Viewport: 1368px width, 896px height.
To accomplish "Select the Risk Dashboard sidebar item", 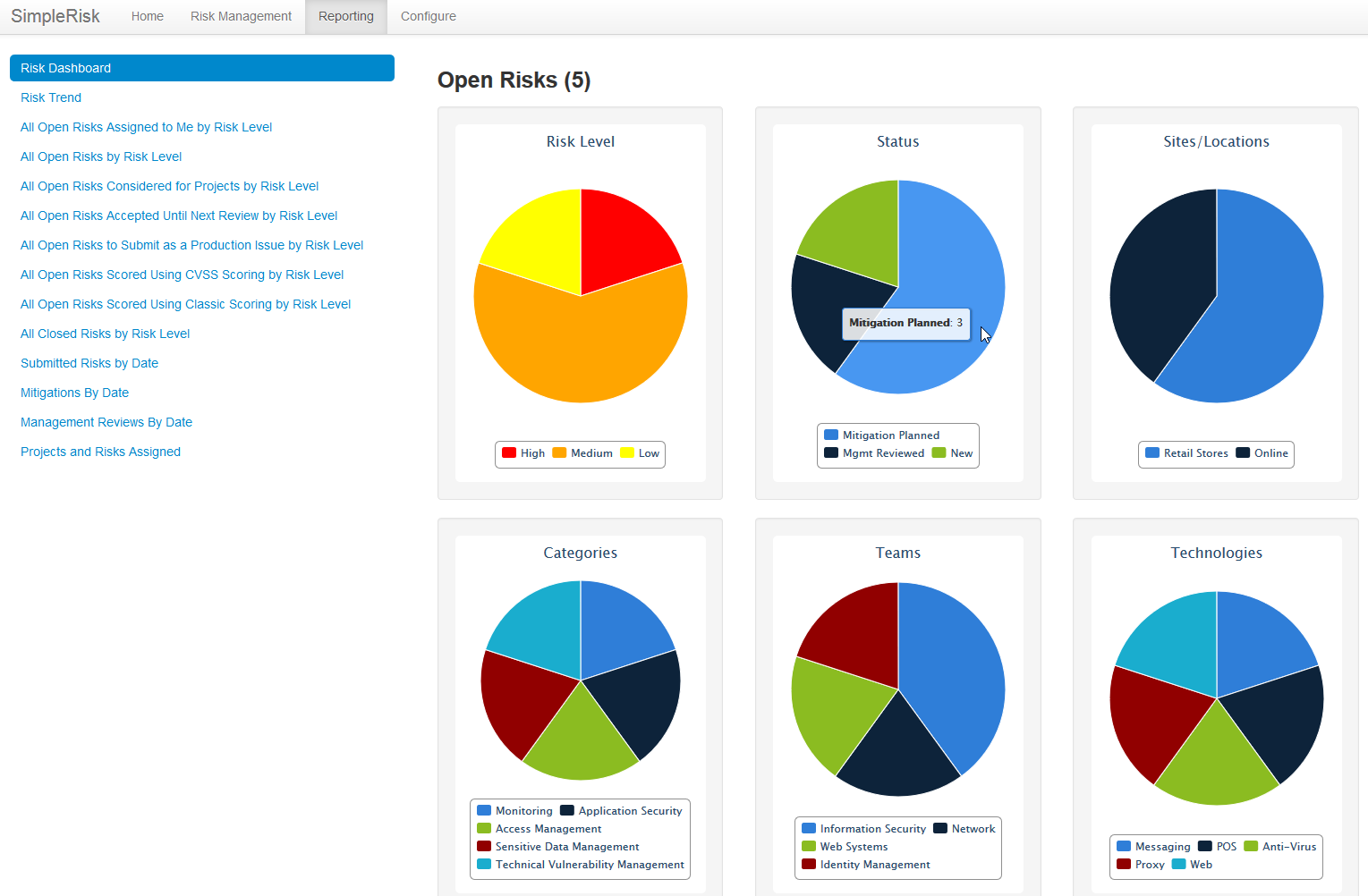I will pyautogui.click(x=202, y=68).
